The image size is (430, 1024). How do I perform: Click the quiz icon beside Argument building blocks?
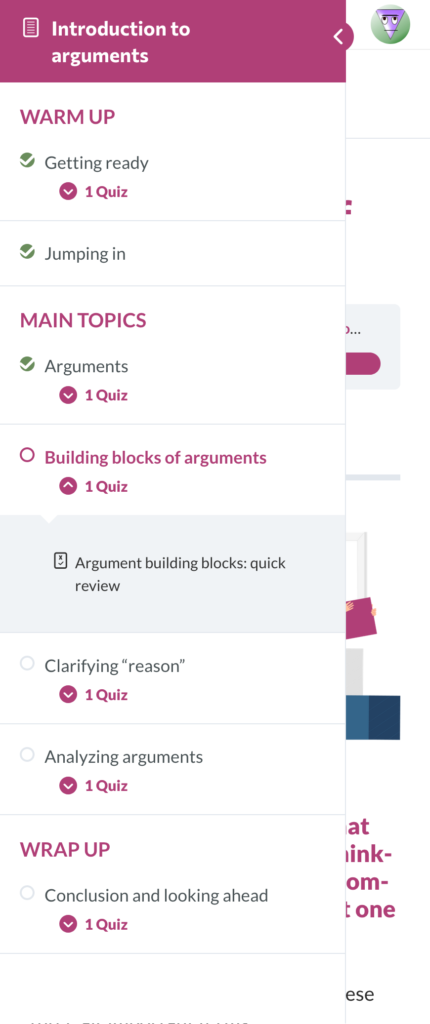tap(60, 561)
